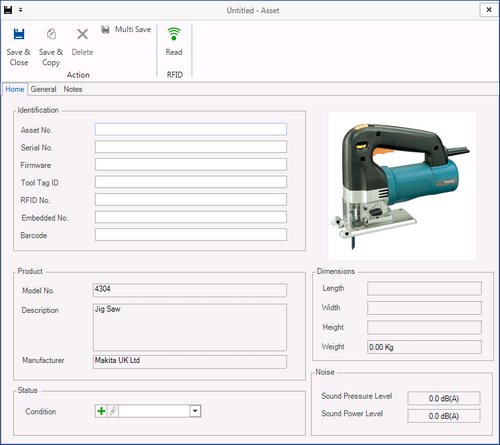This screenshot has height=445, width=500.
Task: Click the quick-access save icon in title bar
Action: pos(8,10)
